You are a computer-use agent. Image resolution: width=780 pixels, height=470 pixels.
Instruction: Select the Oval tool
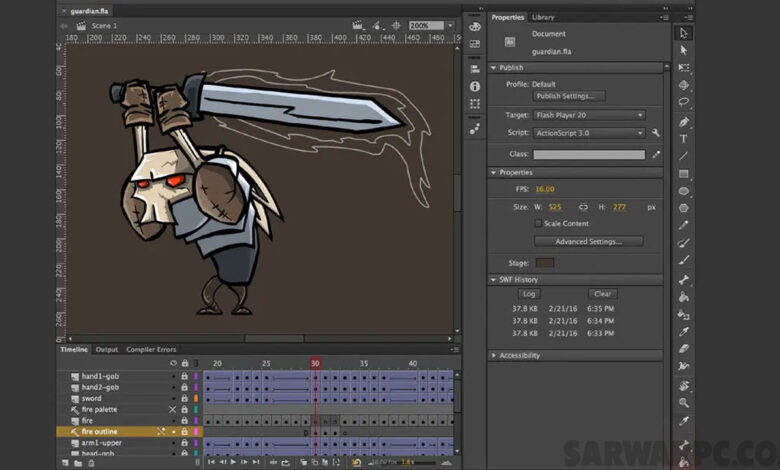[684, 191]
